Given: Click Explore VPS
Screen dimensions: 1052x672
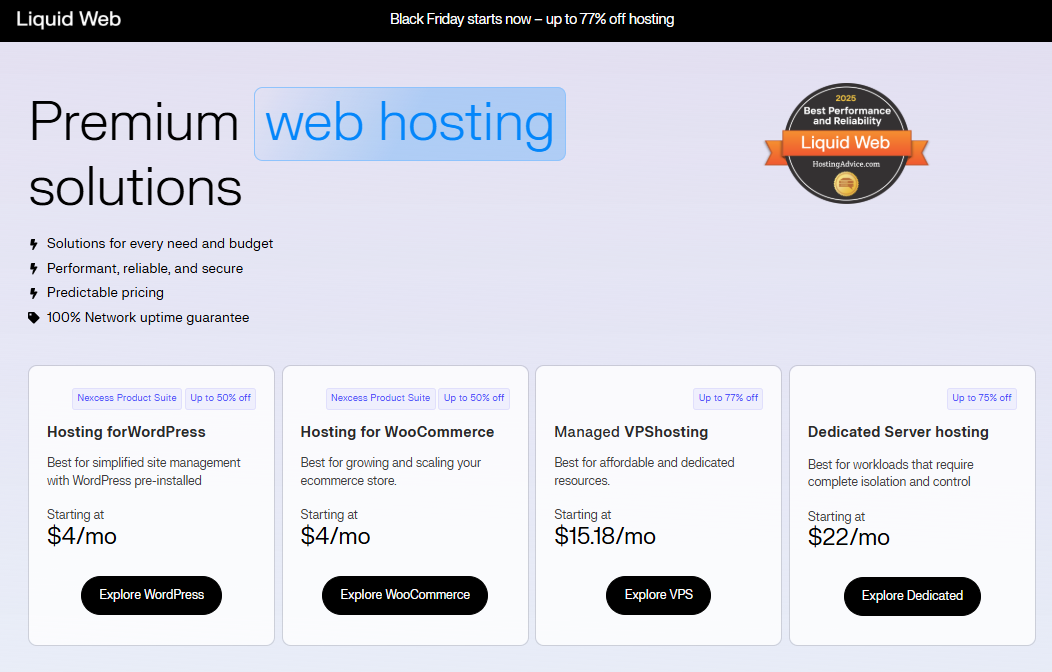Looking at the screenshot, I should 658,595.
